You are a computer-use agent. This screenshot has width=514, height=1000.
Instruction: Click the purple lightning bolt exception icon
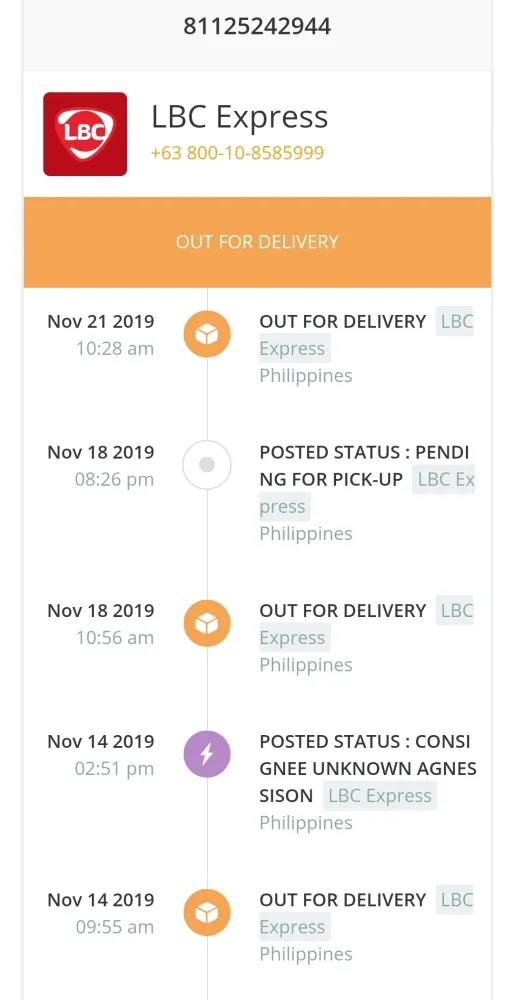[x=207, y=754]
